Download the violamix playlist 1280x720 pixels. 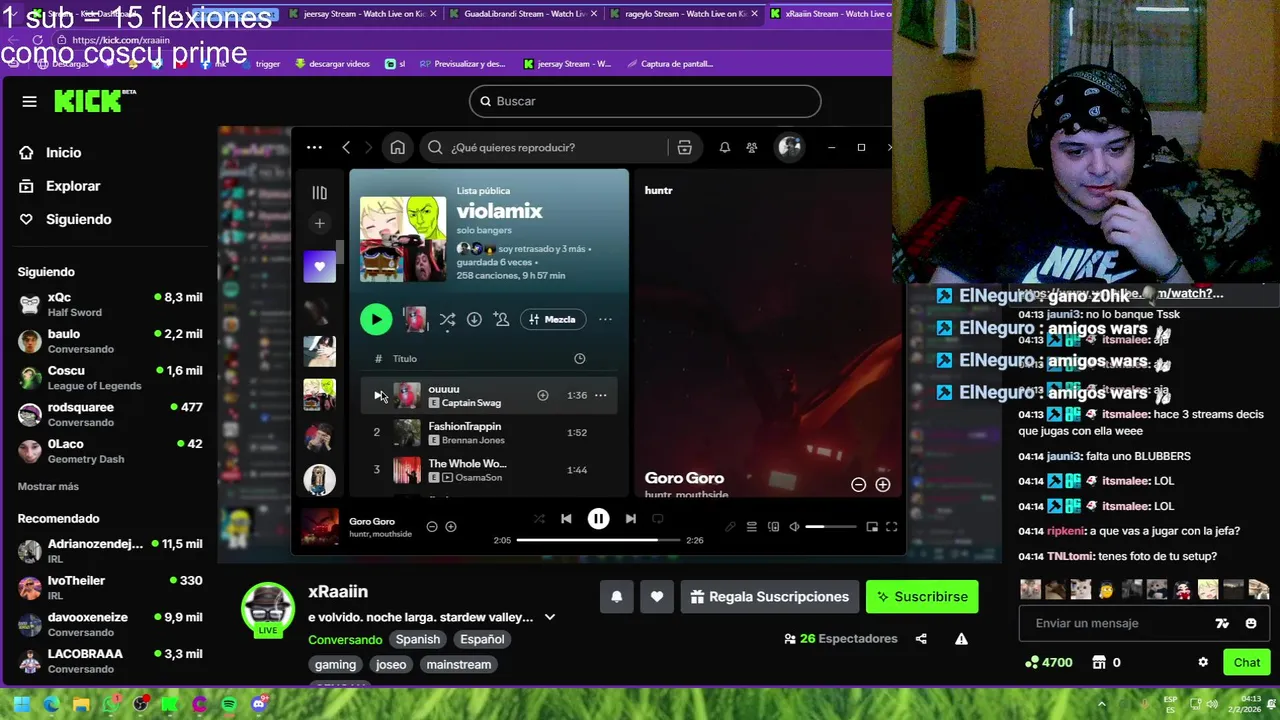point(474,319)
